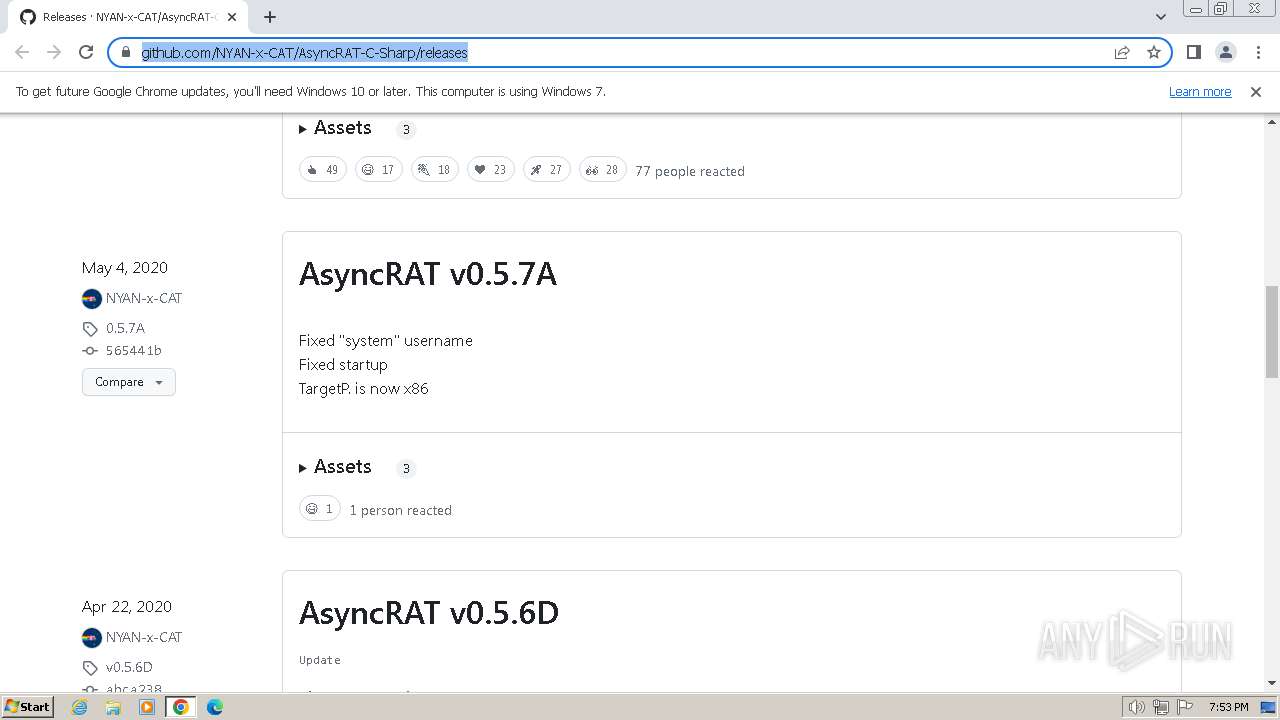1280x720 pixels.
Task: Click the '77 people reacted' text
Action: [690, 171]
